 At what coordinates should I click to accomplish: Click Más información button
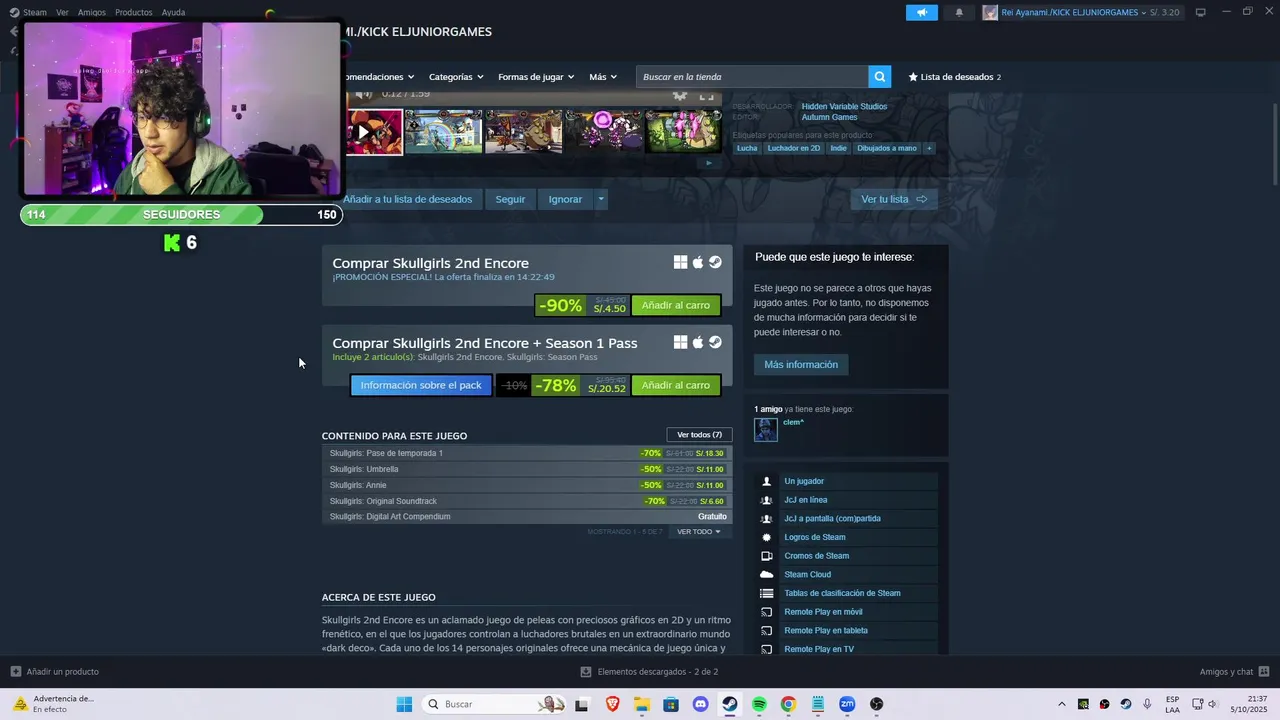pos(801,364)
